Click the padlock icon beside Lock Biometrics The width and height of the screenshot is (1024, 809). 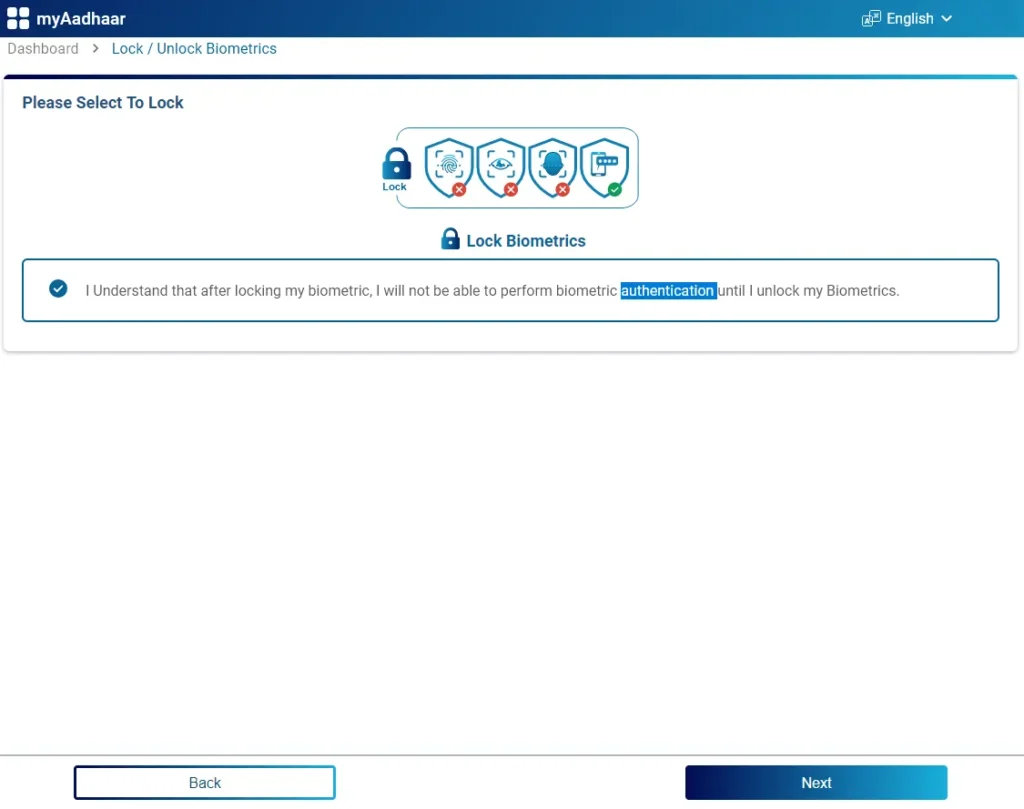[450, 239]
